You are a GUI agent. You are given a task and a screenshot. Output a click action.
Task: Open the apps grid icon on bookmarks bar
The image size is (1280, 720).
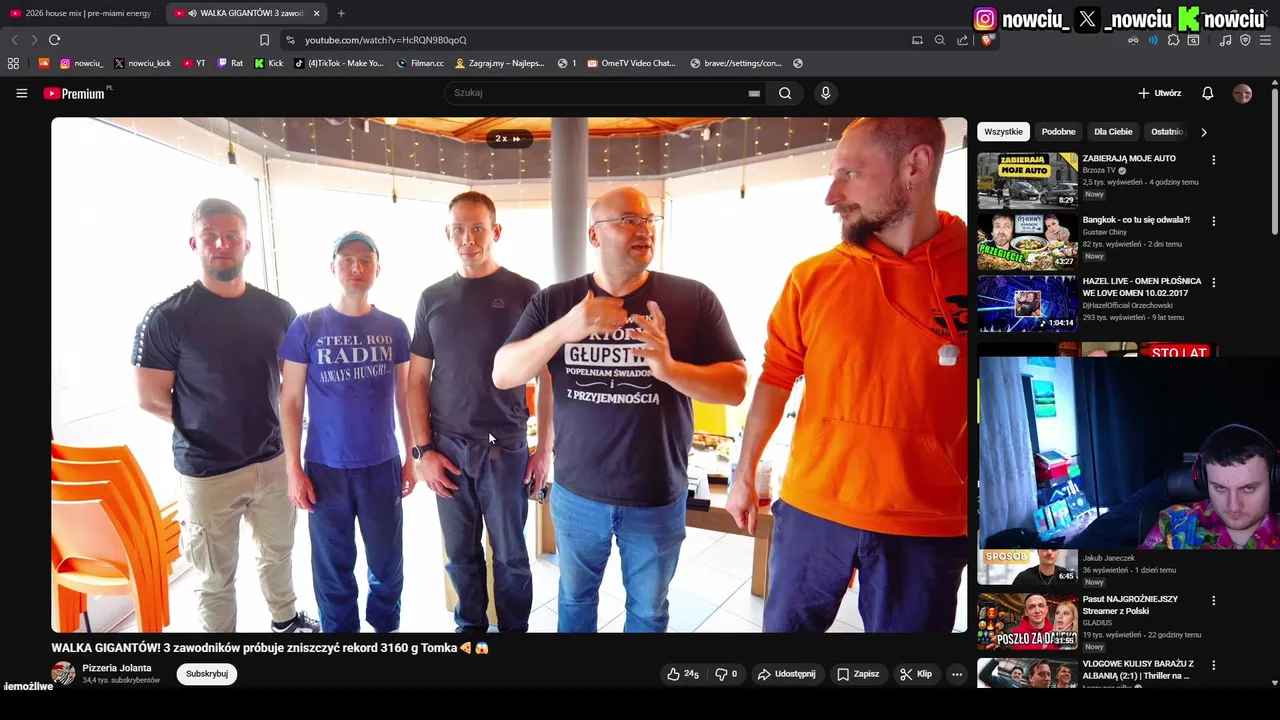(x=13, y=63)
